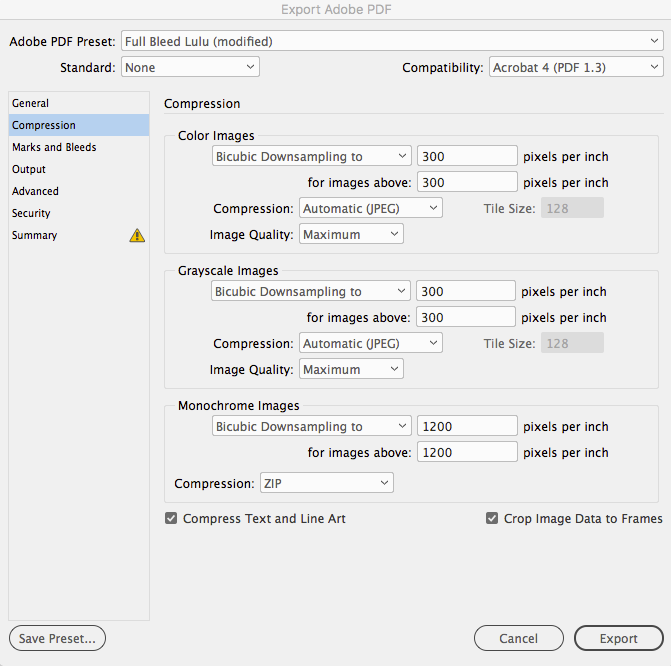Open the Compatibility dropdown
Image resolution: width=671 pixels, height=666 pixels.
(x=576, y=67)
